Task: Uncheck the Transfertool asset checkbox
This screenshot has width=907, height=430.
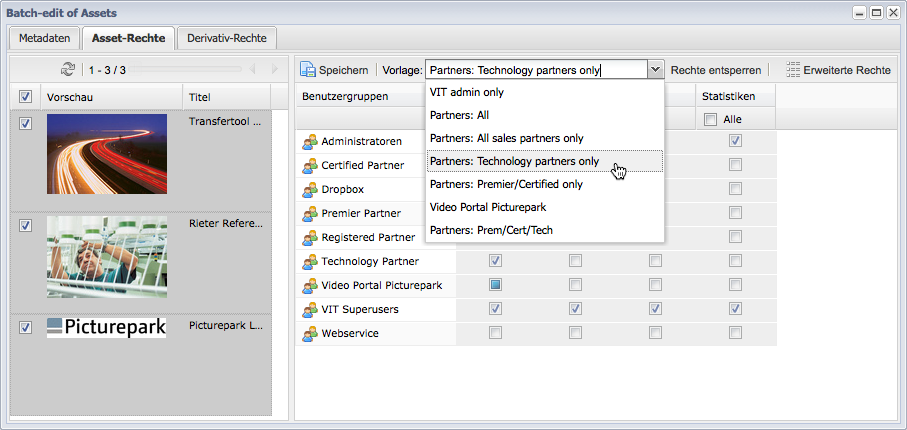Action: pos(25,123)
